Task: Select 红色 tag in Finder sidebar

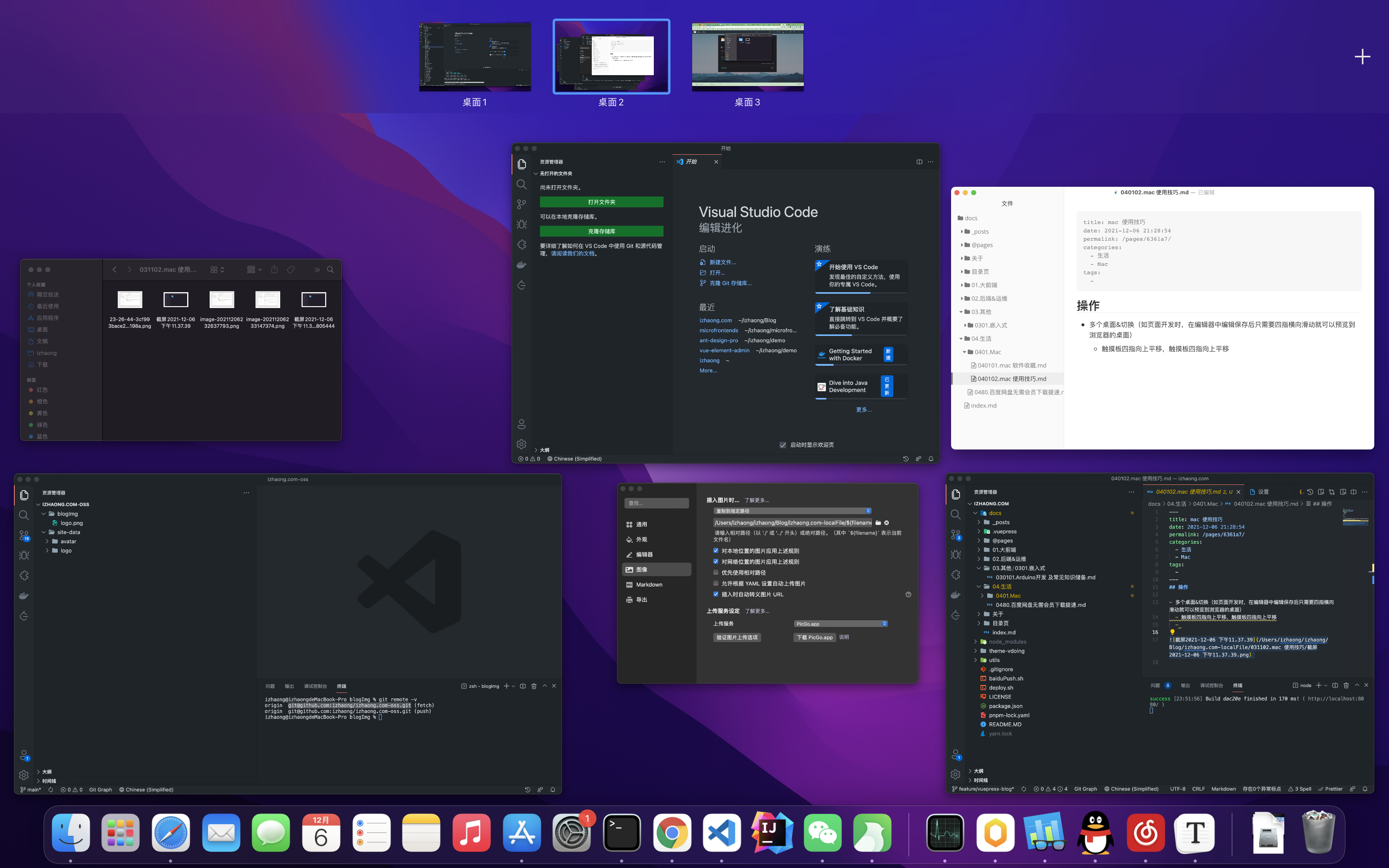Action: point(42,390)
